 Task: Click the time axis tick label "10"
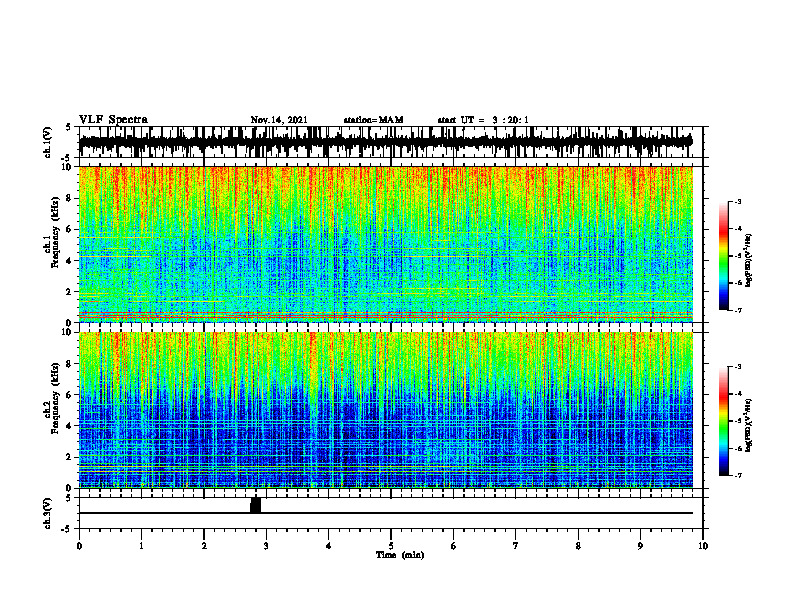(x=703, y=546)
